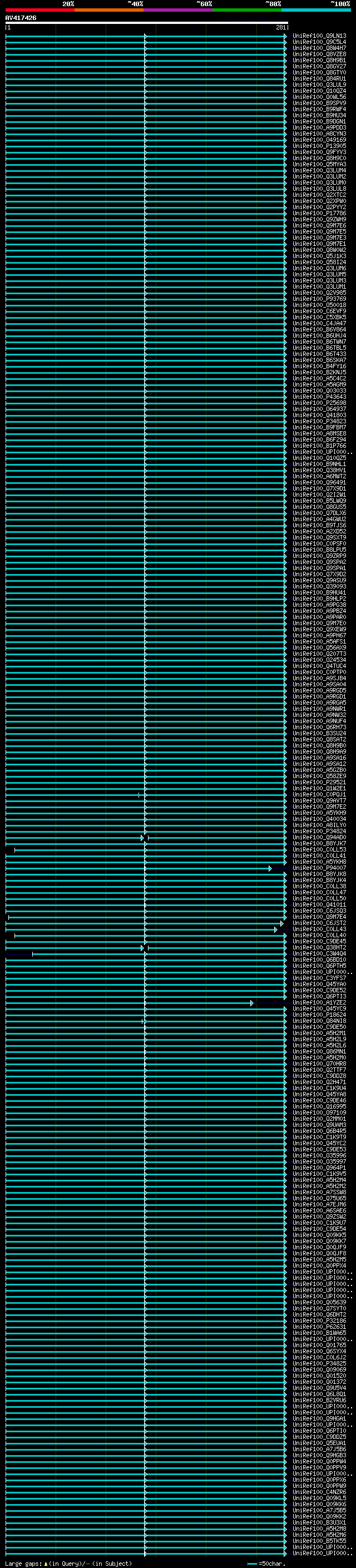
Task: Select hit label UniRef100_Q2XTC2
Action: 319,195
